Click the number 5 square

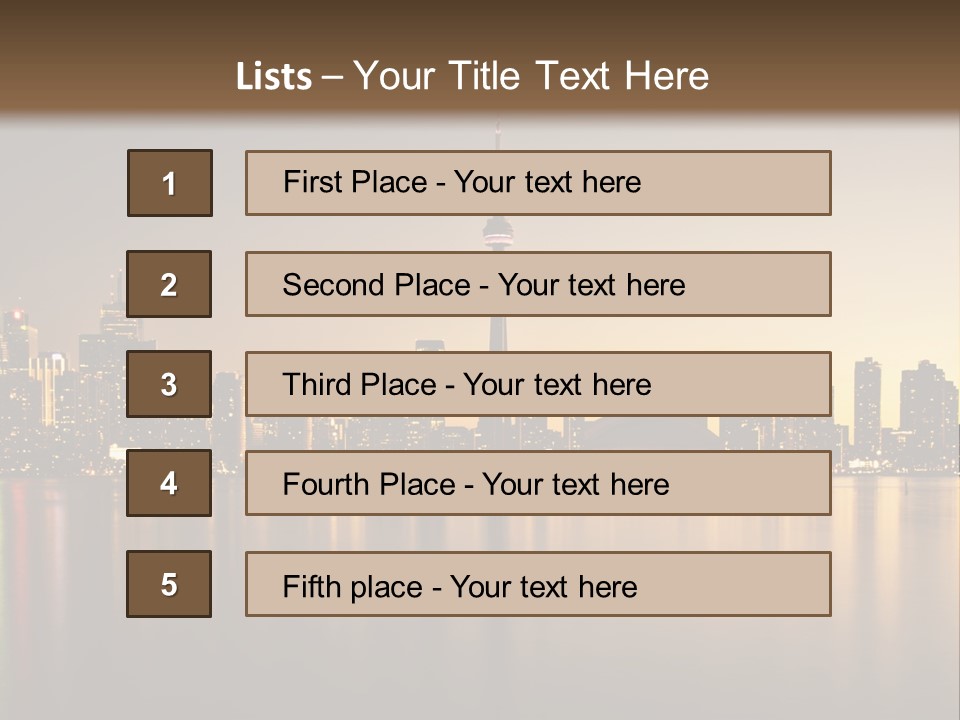(x=169, y=584)
